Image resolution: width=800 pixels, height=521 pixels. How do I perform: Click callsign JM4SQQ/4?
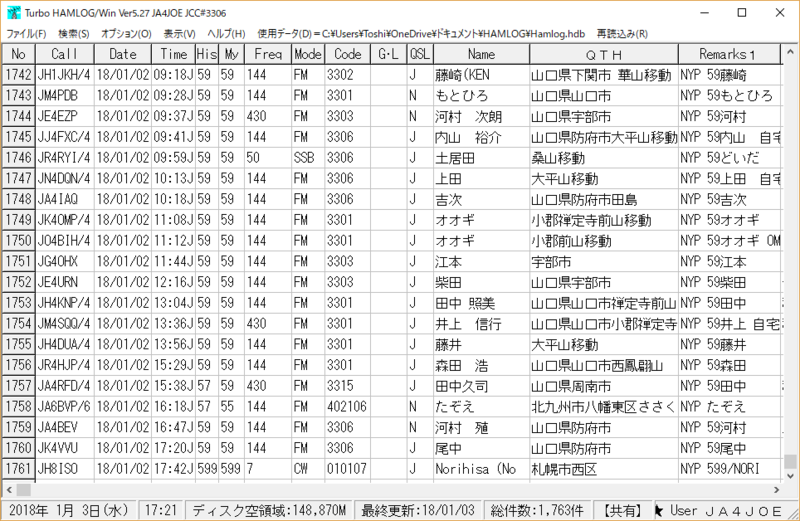click(64, 324)
